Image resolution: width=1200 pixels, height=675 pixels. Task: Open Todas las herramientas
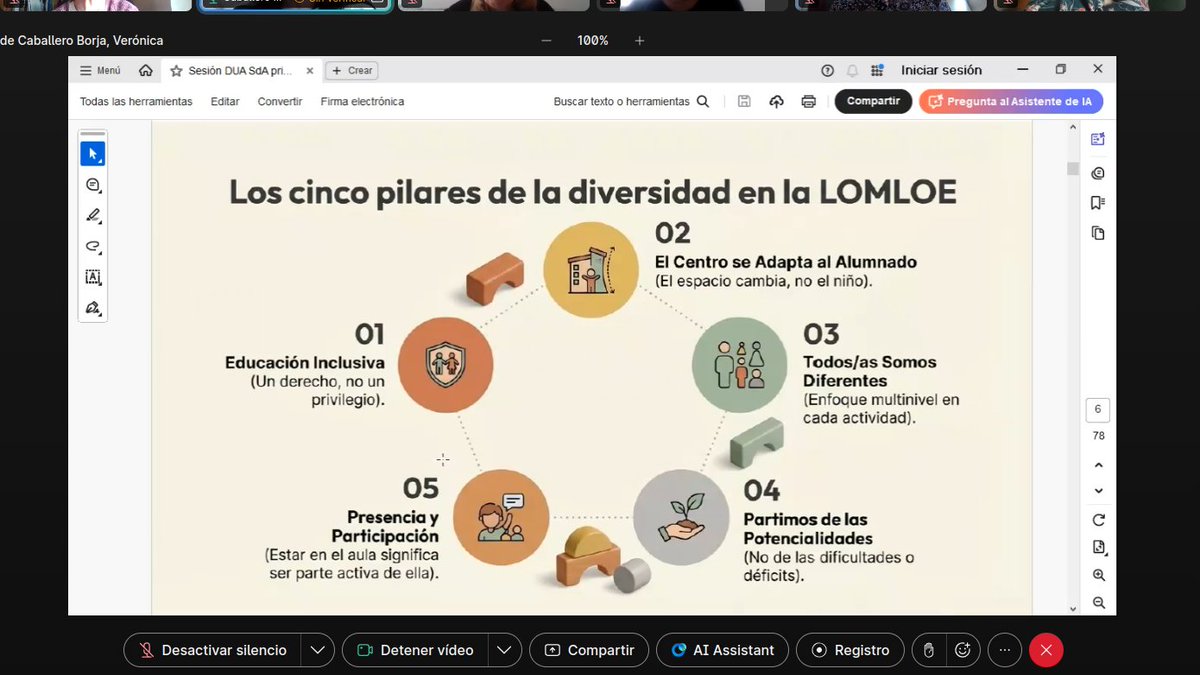136,102
